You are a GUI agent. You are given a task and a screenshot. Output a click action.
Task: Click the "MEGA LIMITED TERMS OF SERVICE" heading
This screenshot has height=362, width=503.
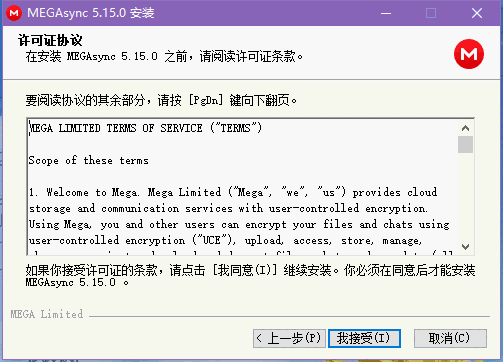pyautogui.click(x=145, y=128)
